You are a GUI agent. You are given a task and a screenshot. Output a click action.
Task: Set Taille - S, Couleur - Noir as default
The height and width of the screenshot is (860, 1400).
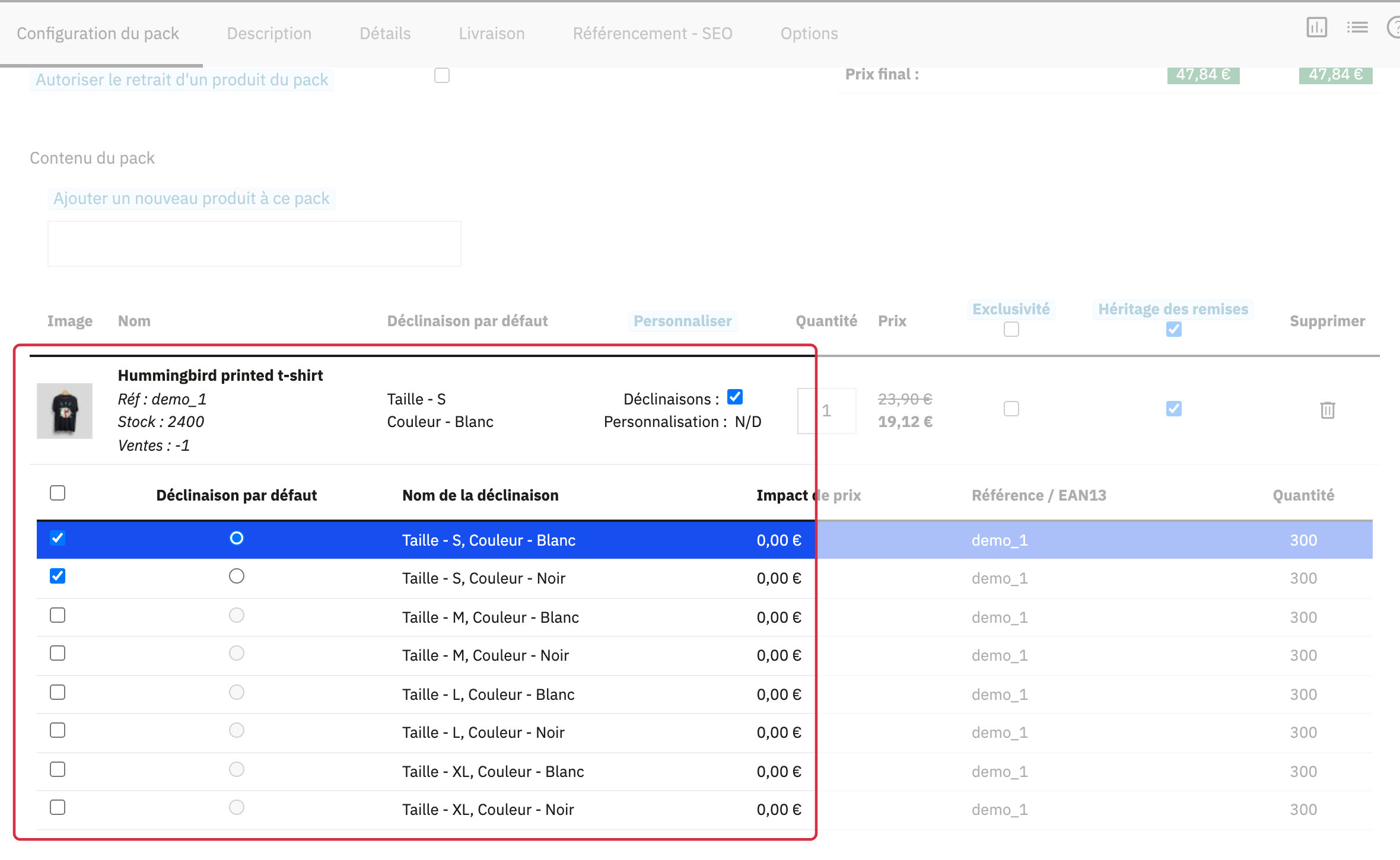237,576
